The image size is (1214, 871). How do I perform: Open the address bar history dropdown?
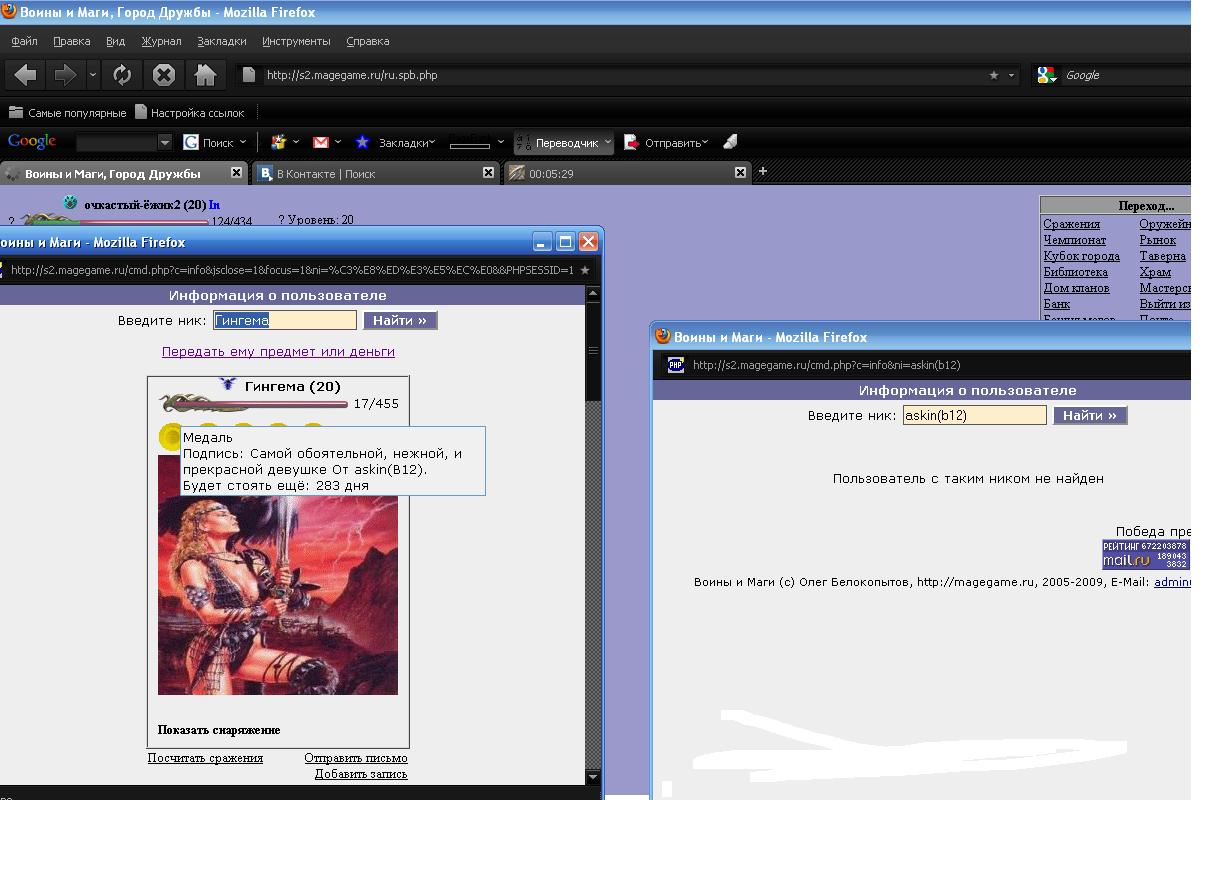coord(1011,75)
